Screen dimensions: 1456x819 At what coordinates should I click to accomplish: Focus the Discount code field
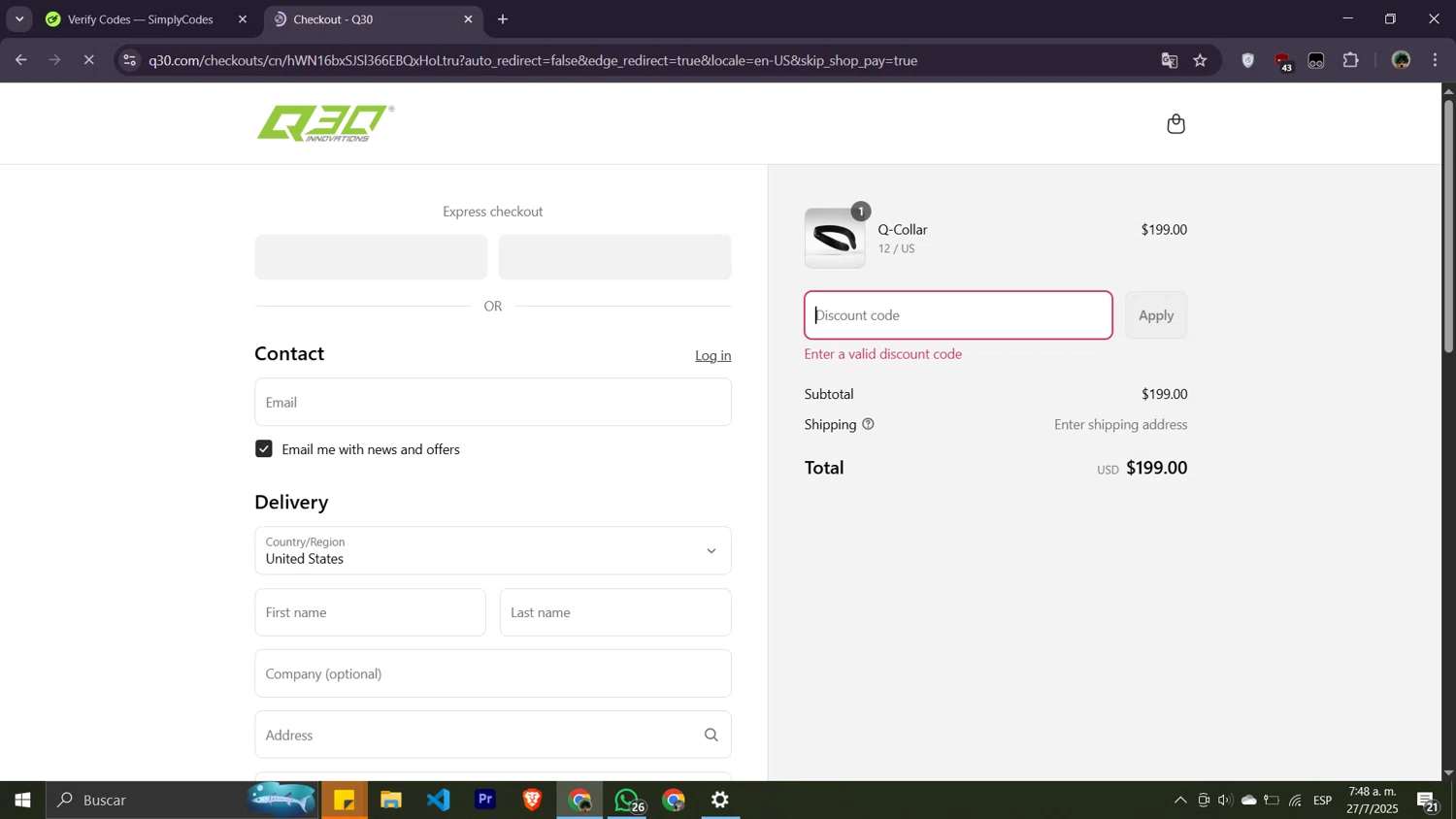coord(958,315)
